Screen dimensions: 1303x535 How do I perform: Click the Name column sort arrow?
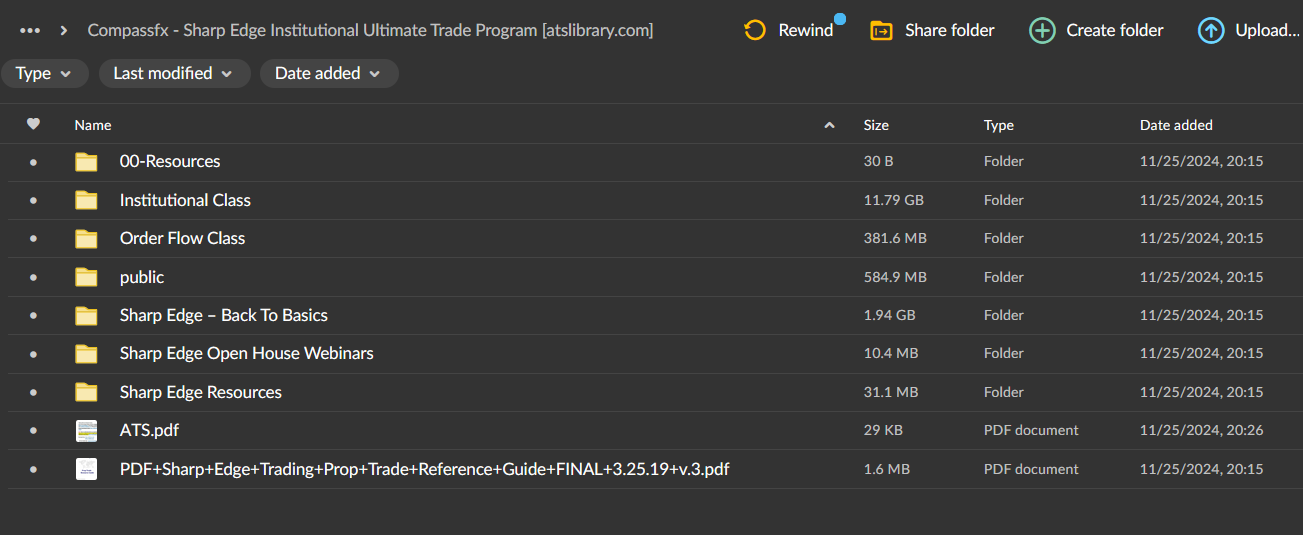828,125
